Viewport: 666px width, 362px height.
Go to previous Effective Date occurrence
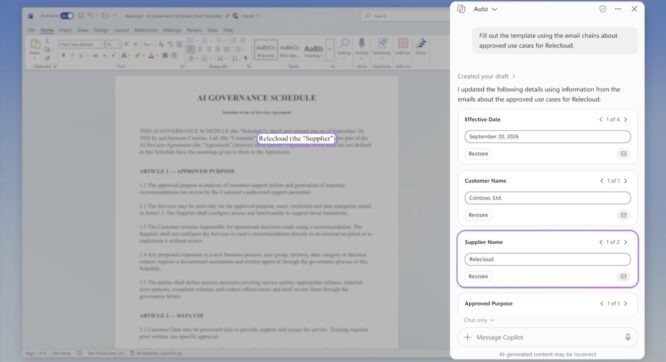(601, 119)
